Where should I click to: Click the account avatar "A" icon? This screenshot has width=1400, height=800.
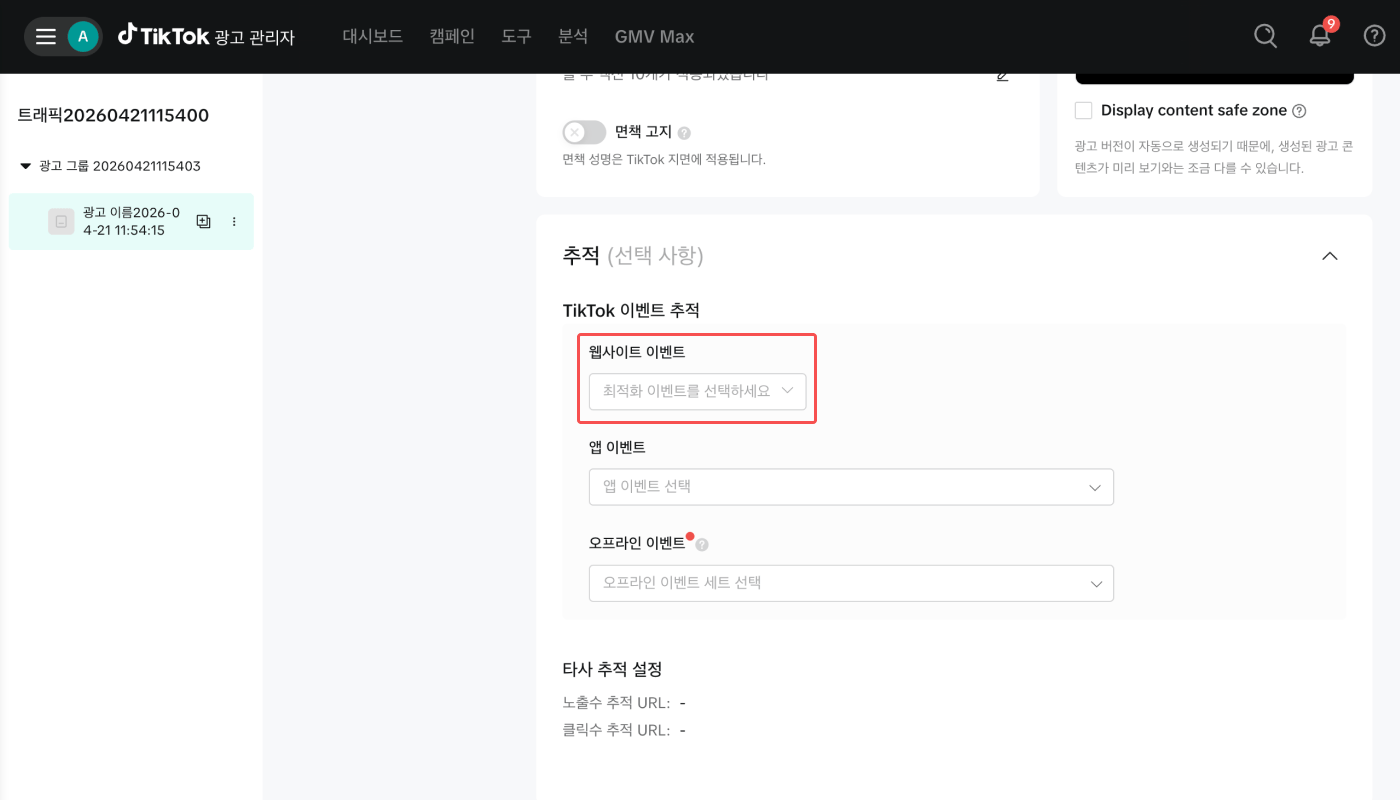83,37
